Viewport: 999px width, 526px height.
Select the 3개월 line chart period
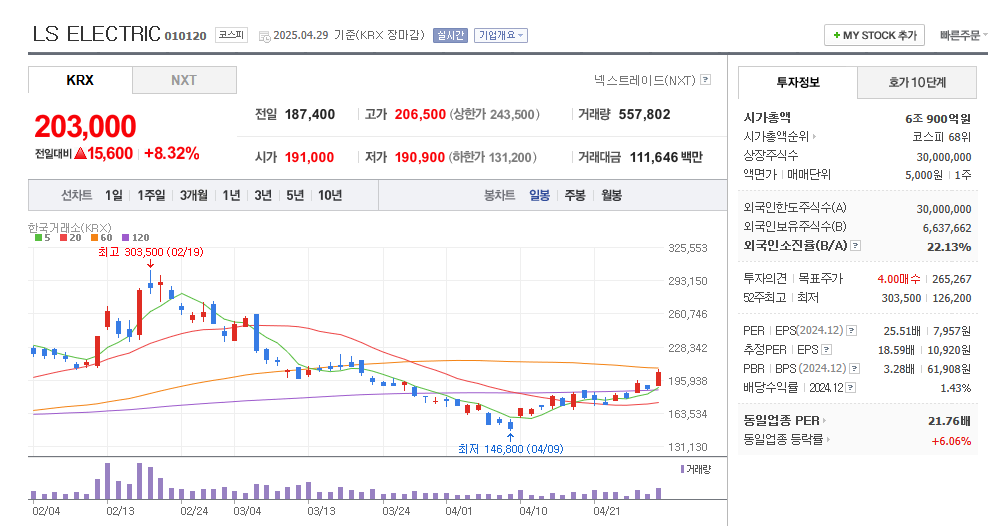194,195
